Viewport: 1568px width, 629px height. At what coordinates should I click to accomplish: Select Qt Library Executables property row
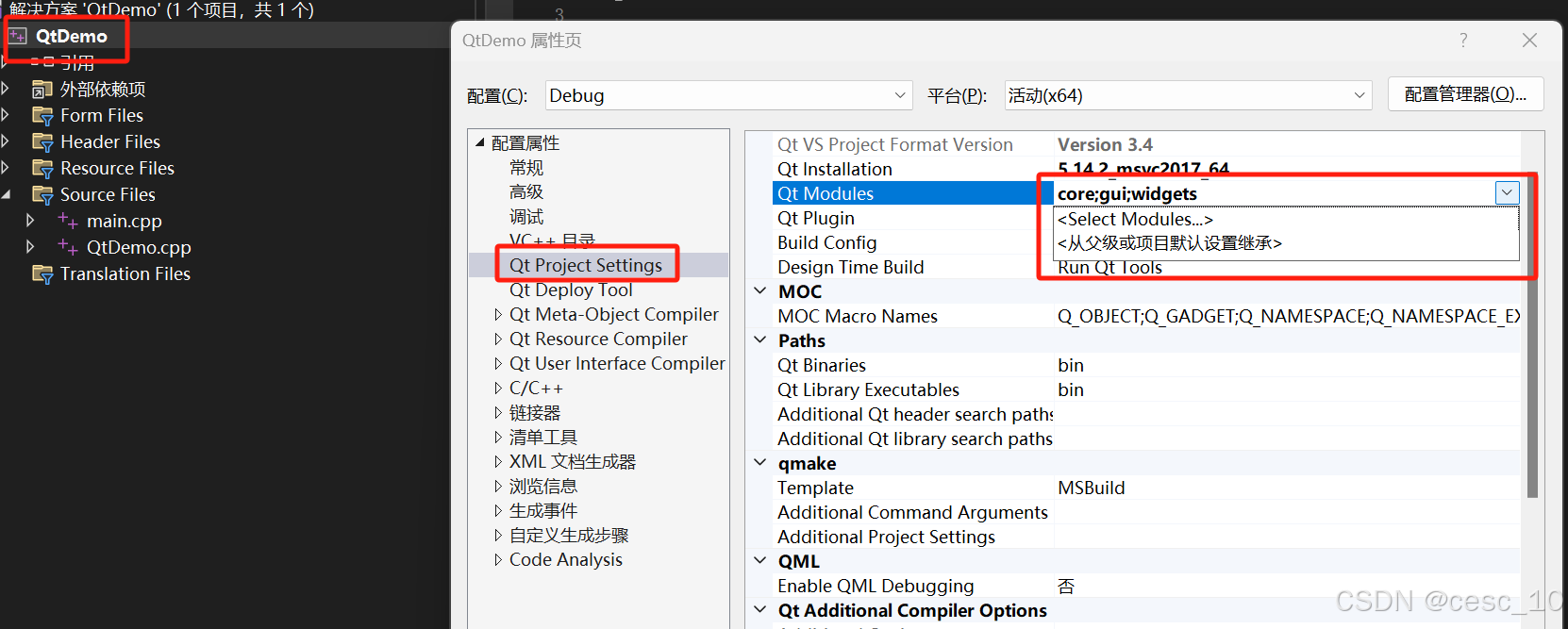tap(1145, 389)
